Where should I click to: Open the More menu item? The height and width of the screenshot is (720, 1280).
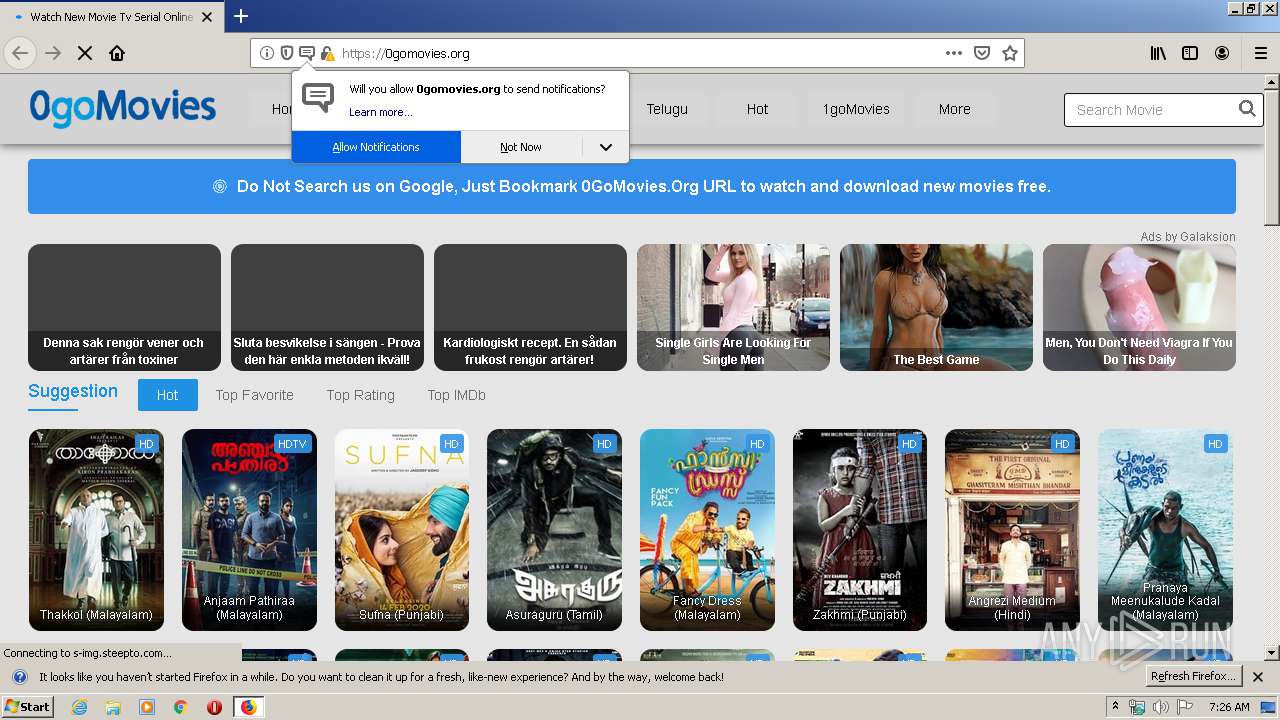(x=954, y=109)
